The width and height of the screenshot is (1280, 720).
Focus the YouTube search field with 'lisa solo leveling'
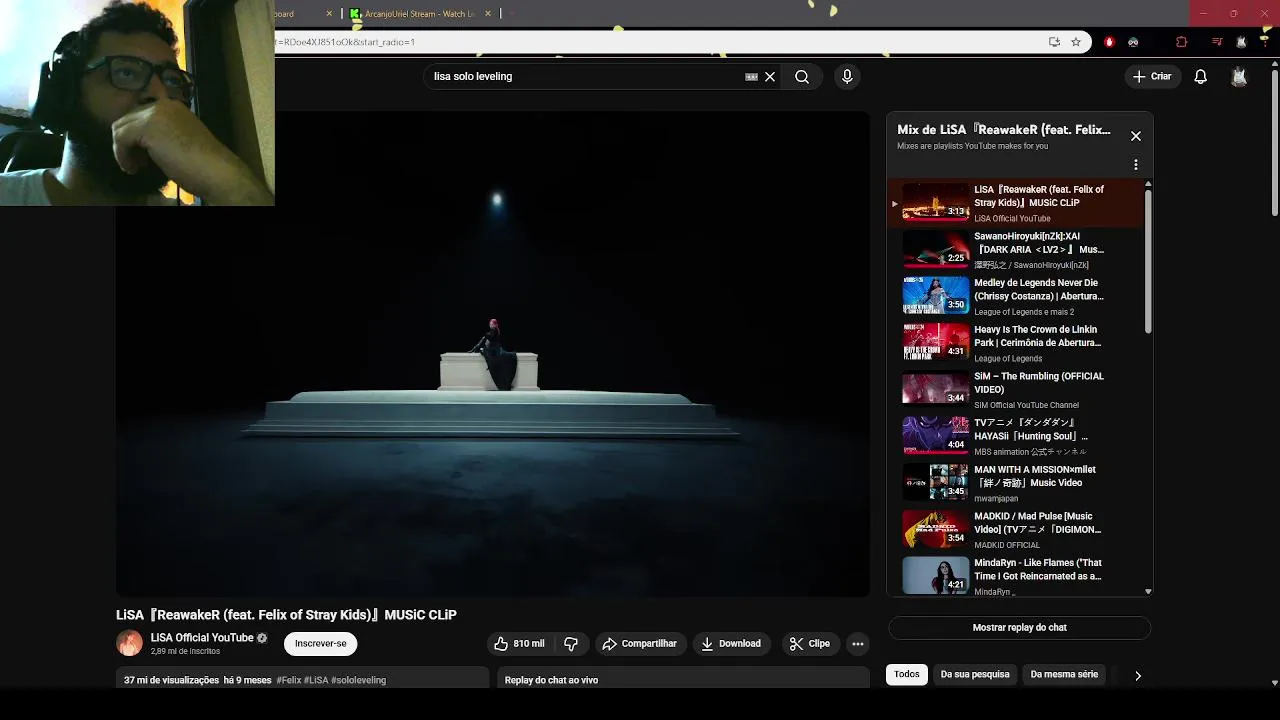click(x=585, y=77)
